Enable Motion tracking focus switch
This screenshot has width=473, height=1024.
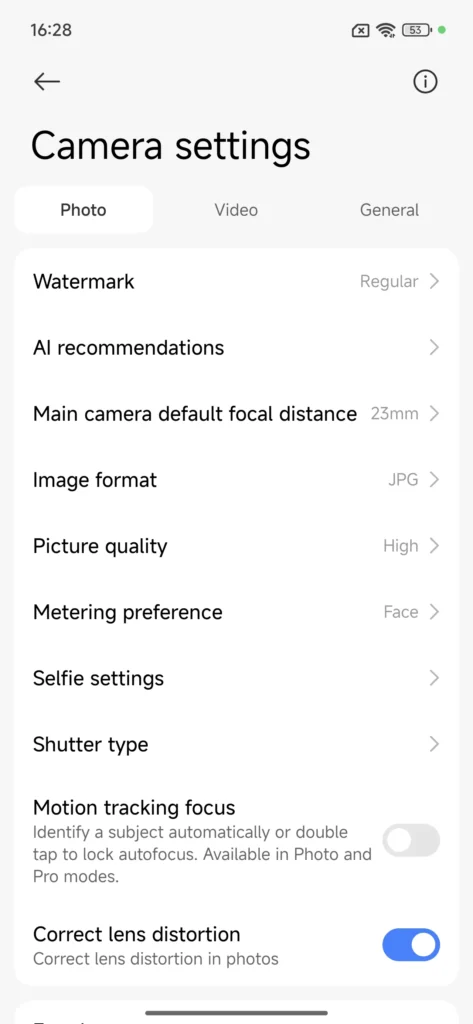(411, 840)
